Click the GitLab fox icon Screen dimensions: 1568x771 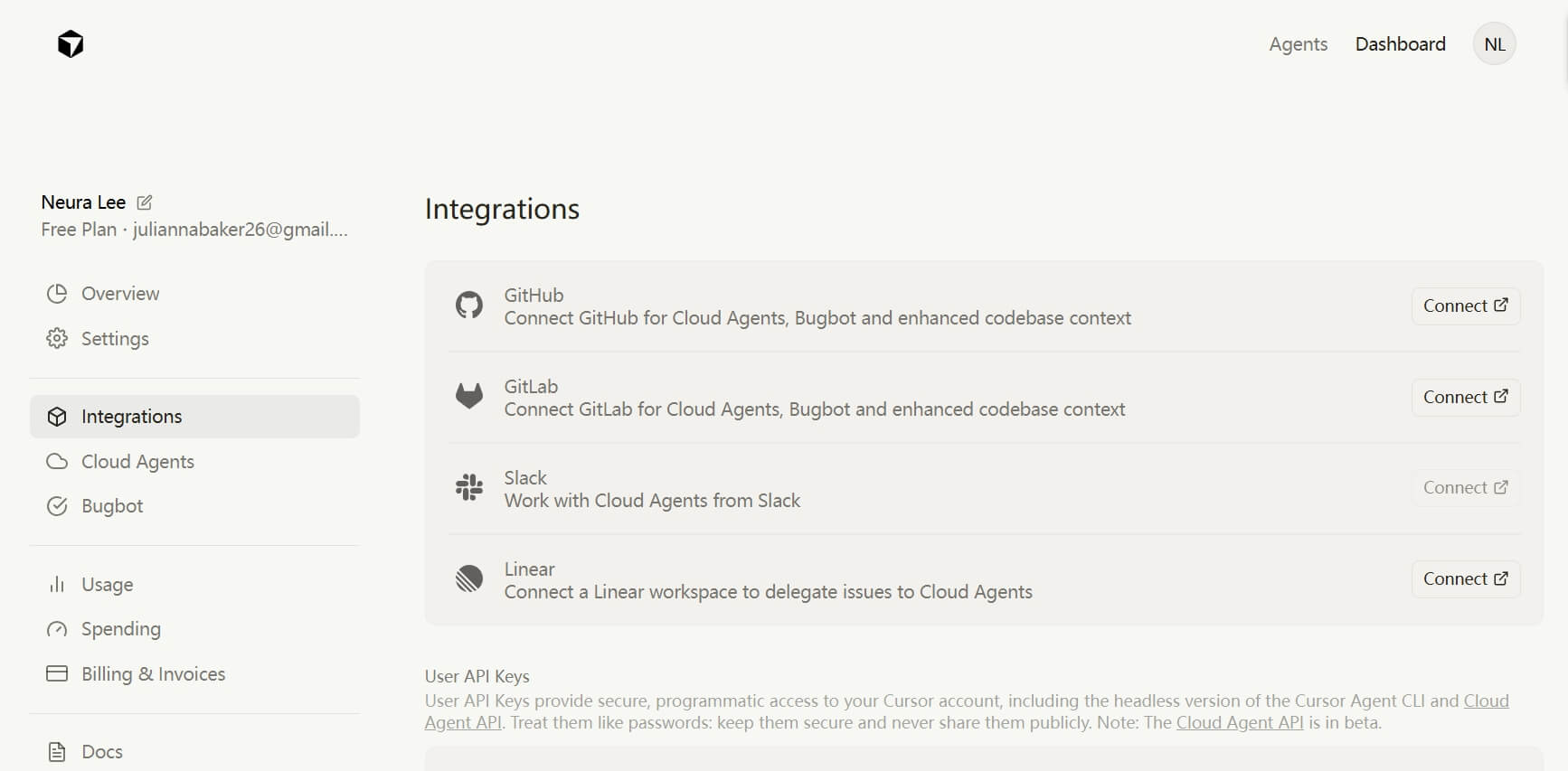[x=469, y=397]
